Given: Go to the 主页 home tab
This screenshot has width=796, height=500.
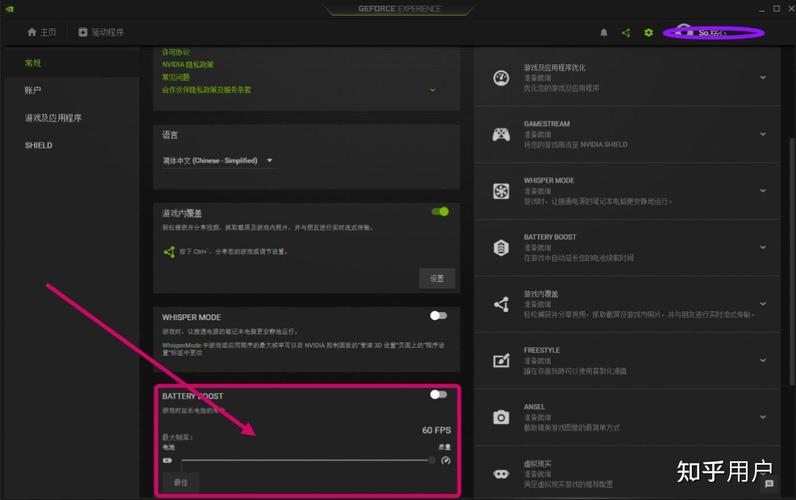Looking at the screenshot, I should pos(42,32).
